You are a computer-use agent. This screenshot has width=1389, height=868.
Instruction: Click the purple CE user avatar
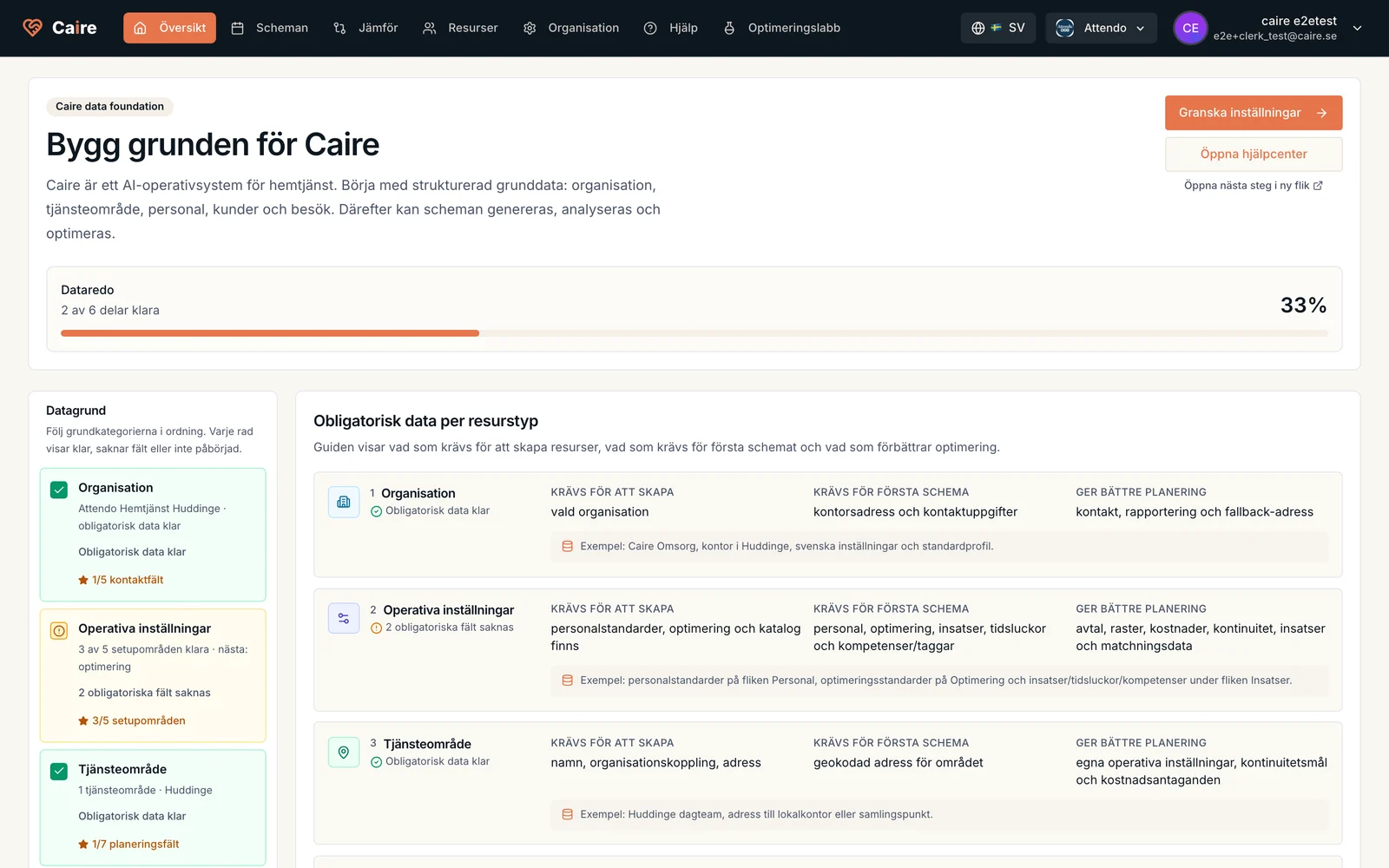(x=1190, y=28)
